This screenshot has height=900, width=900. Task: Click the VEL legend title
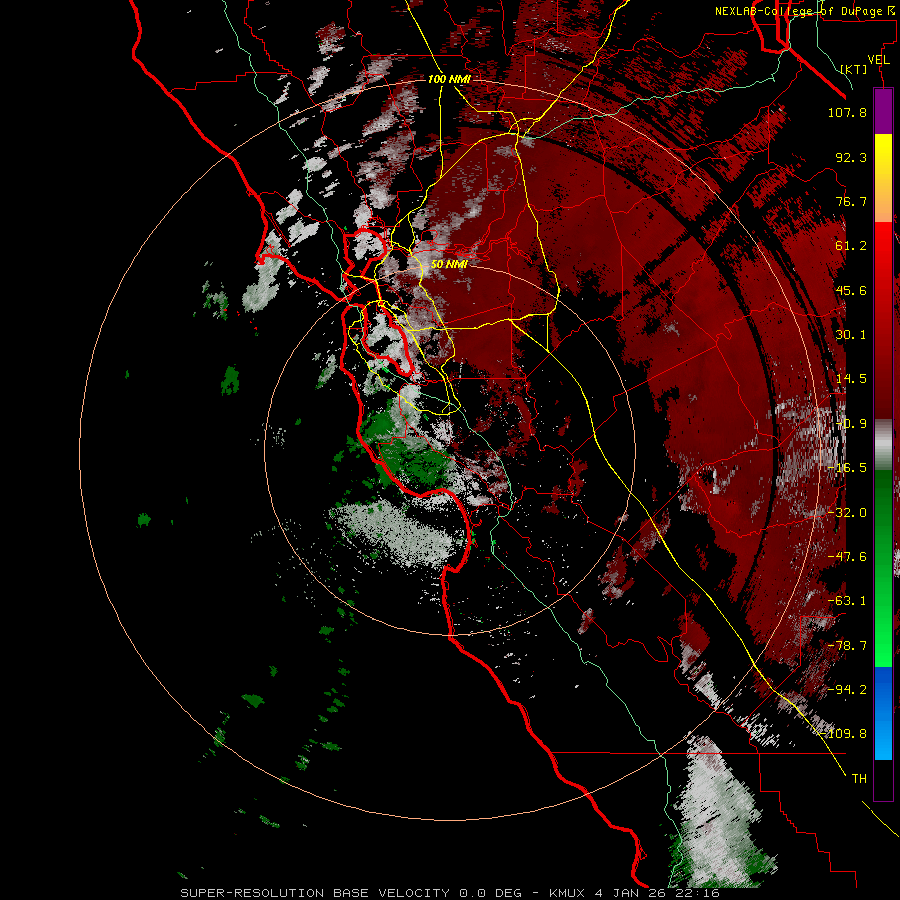pyautogui.click(x=879, y=60)
